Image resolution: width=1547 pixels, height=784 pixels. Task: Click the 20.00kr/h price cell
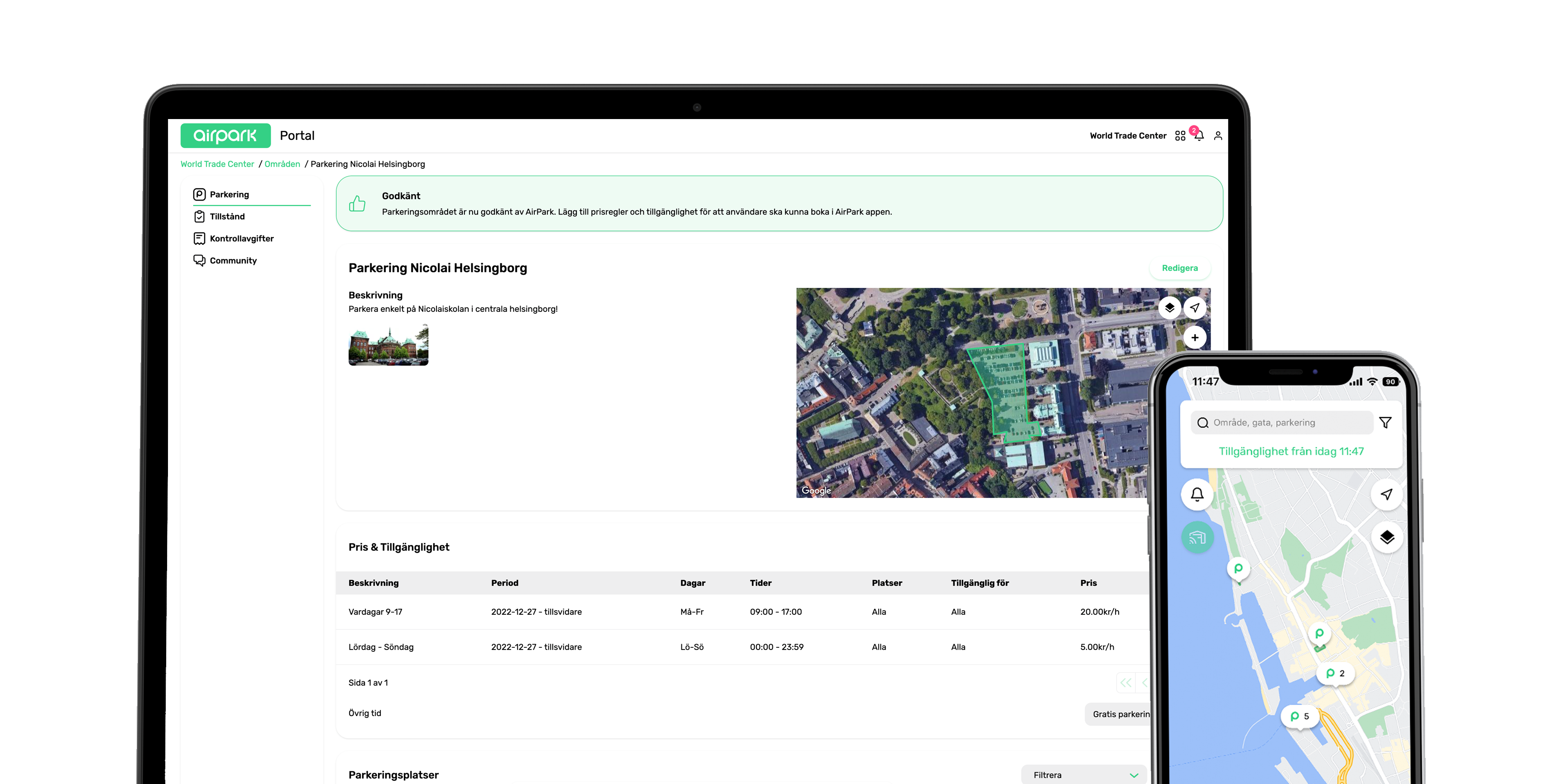(1100, 612)
